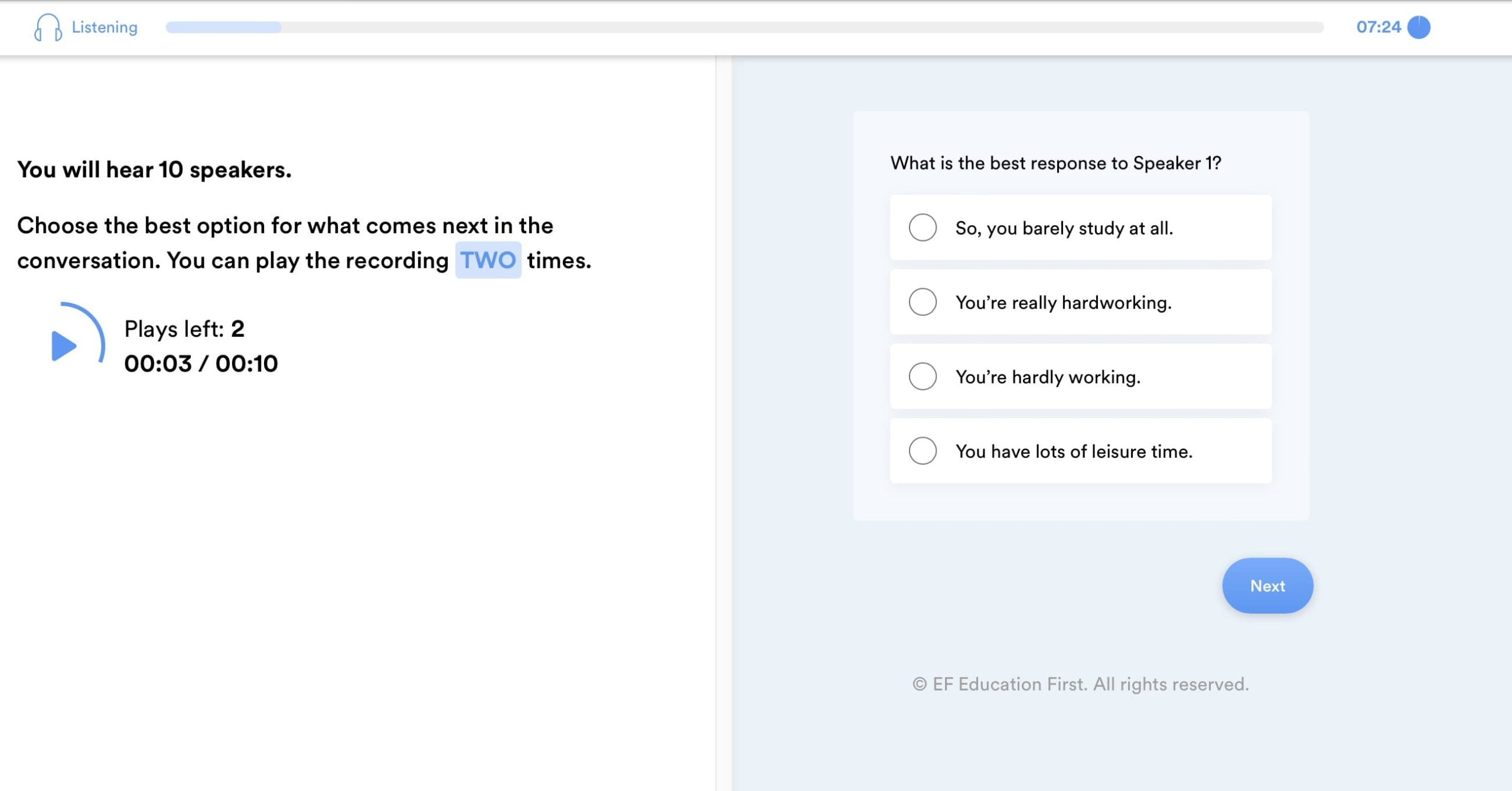Image resolution: width=1512 pixels, height=791 pixels.
Task: Select radio for "You're hardly working."
Action: coord(923,376)
